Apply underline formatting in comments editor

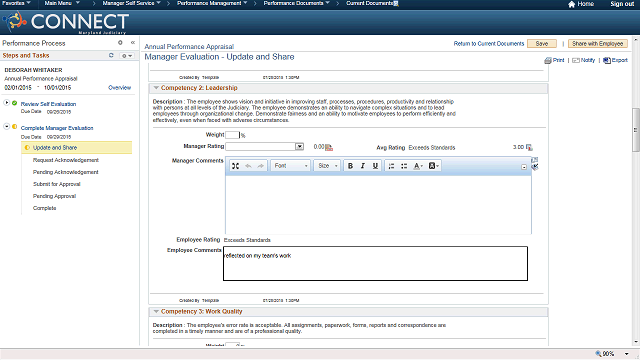pos(375,166)
